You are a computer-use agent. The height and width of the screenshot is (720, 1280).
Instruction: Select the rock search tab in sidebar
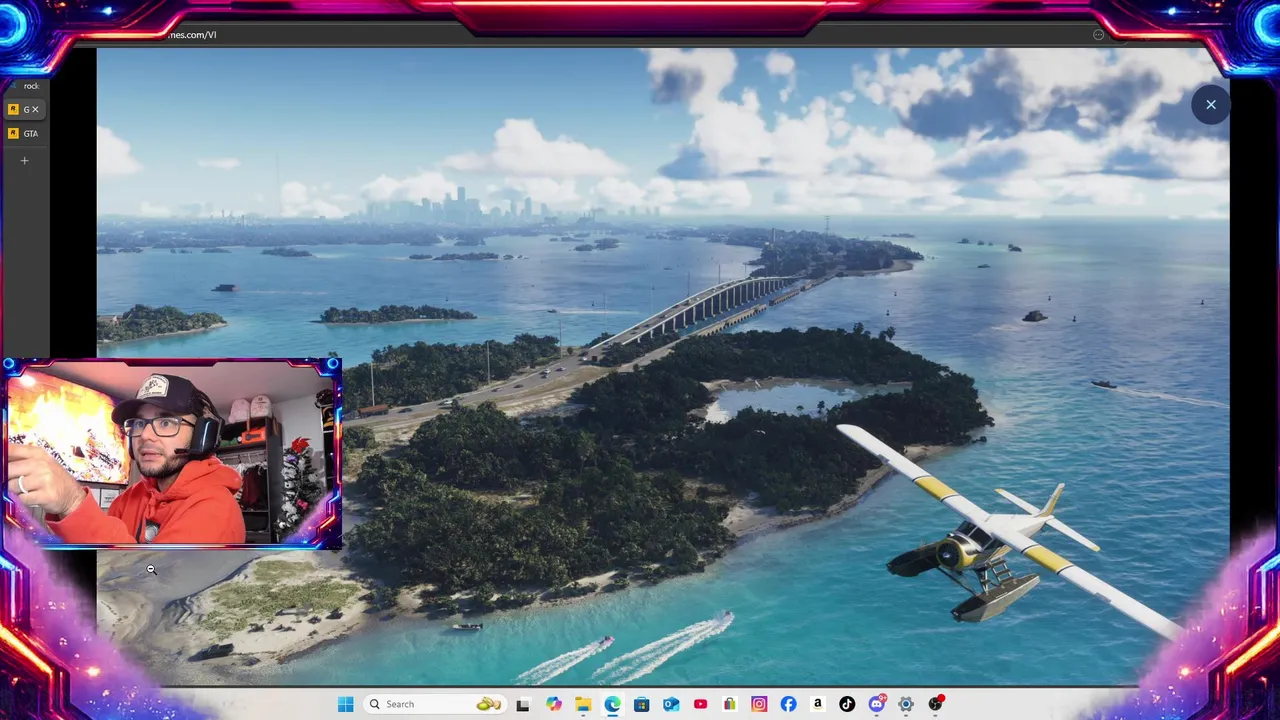[x=24, y=86]
